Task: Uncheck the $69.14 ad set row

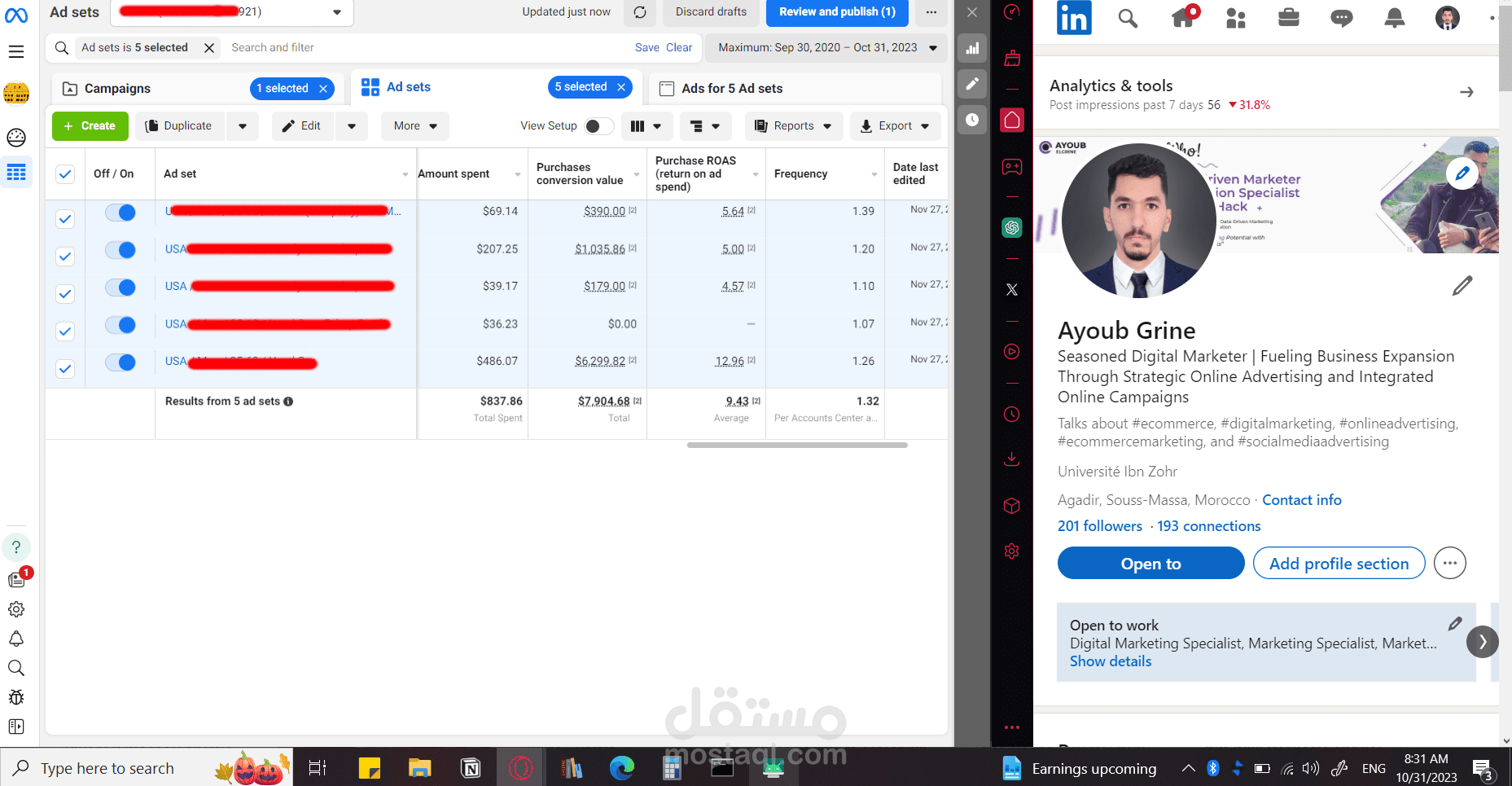Action: click(x=65, y=218)
